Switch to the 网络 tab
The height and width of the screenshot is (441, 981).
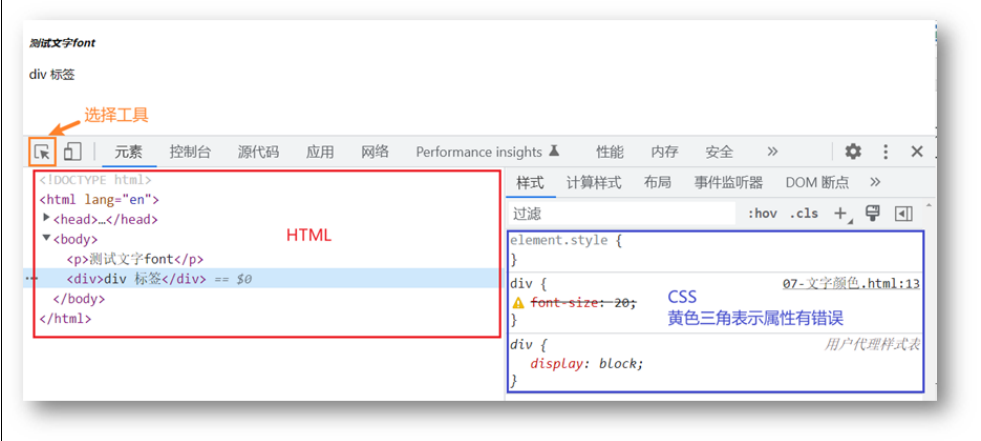(x=375, y=152)
